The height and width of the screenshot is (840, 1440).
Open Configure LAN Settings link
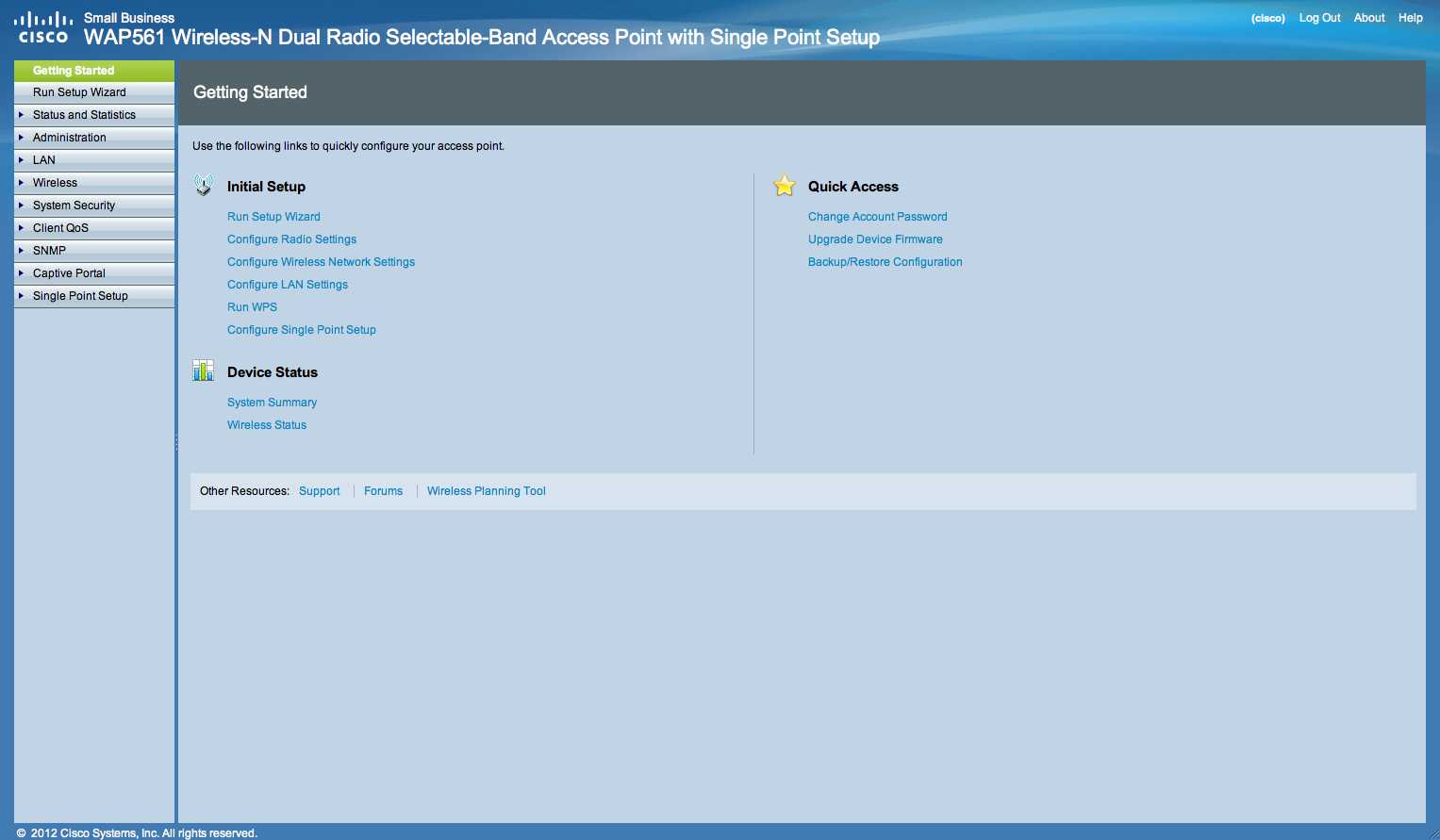[288, 285]
